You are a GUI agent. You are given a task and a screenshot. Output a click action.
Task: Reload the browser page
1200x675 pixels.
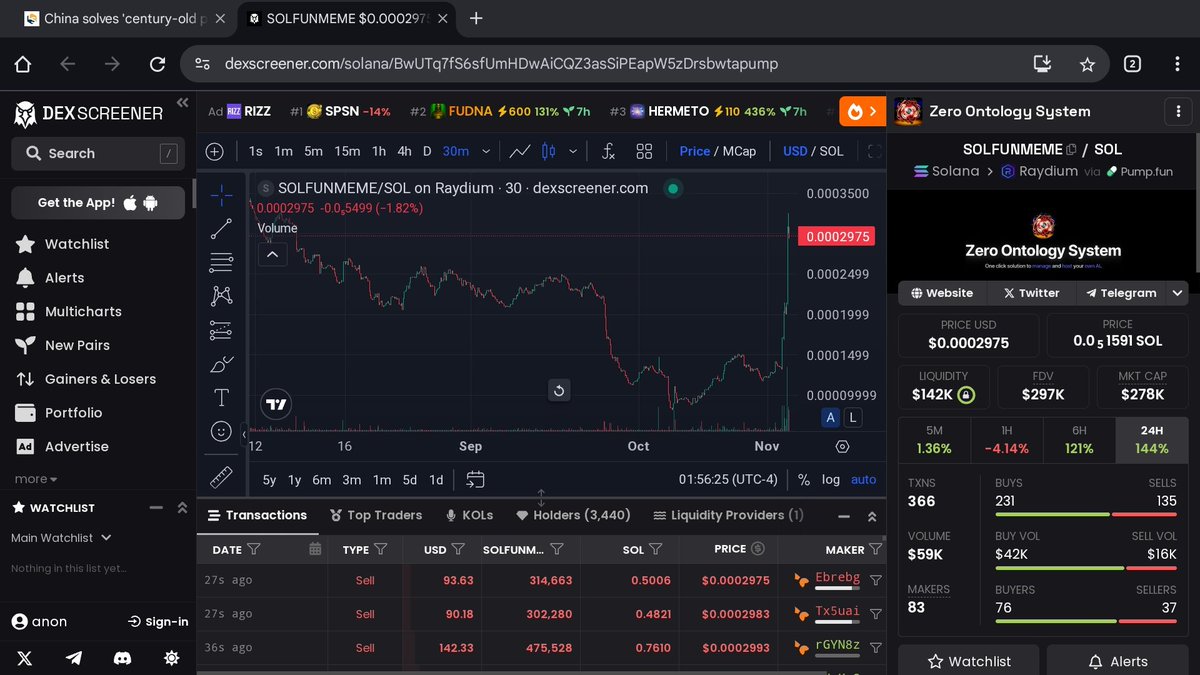157,64
